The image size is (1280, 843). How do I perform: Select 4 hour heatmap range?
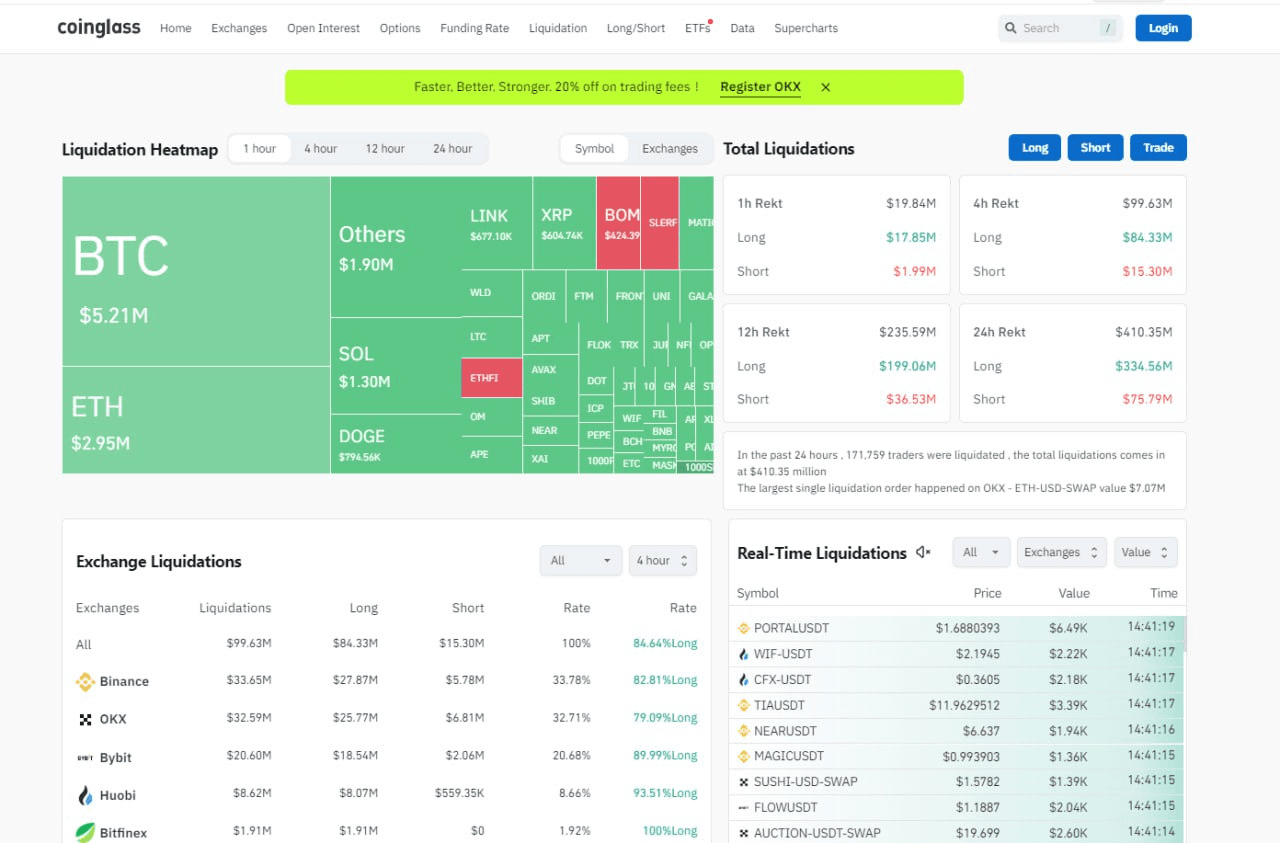(320, 148)
